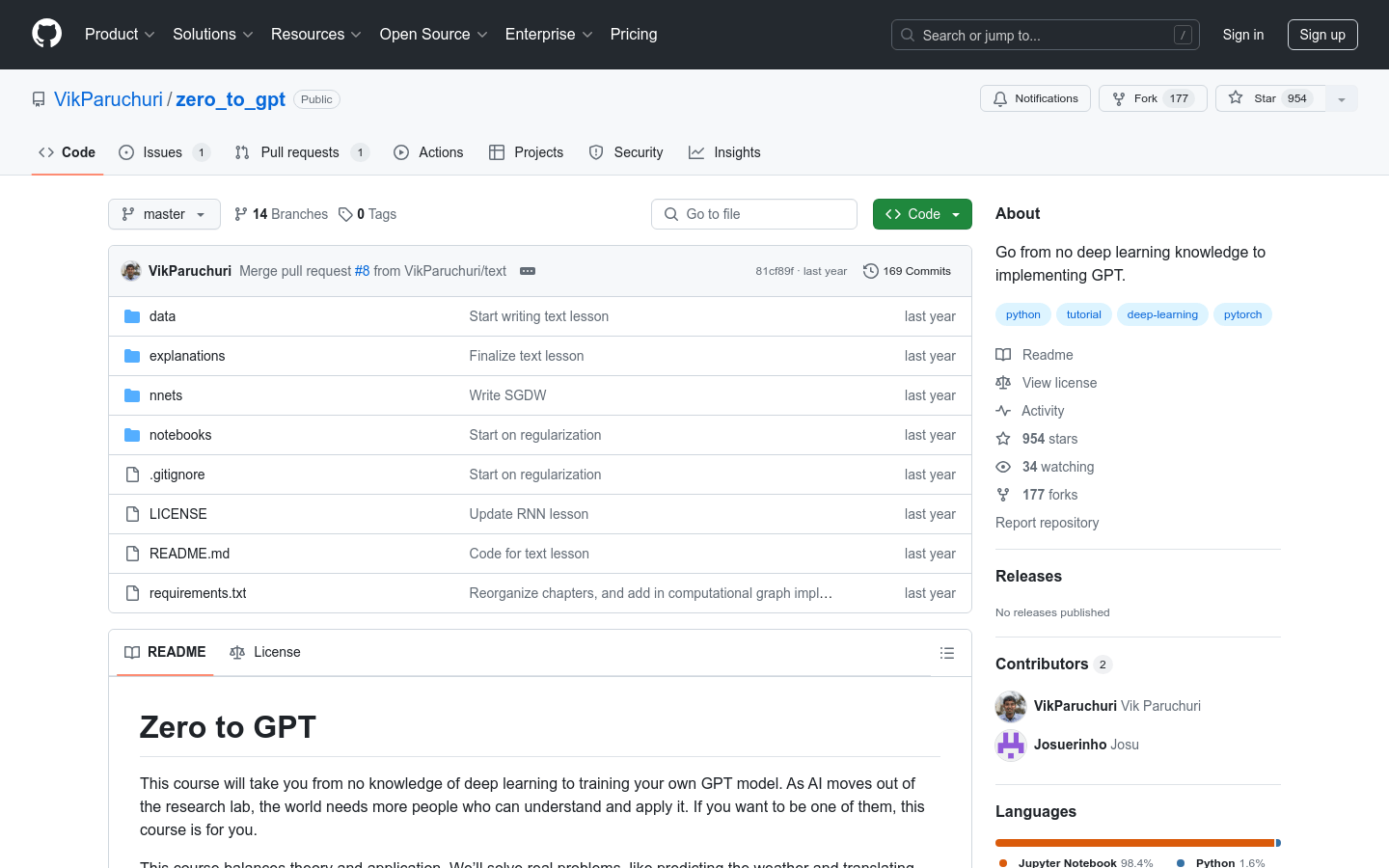The image size is (1389, 868).
Task: Click VikParuchuri avatar in commit header
Action: pyautogui.click(x=131, y=271)
